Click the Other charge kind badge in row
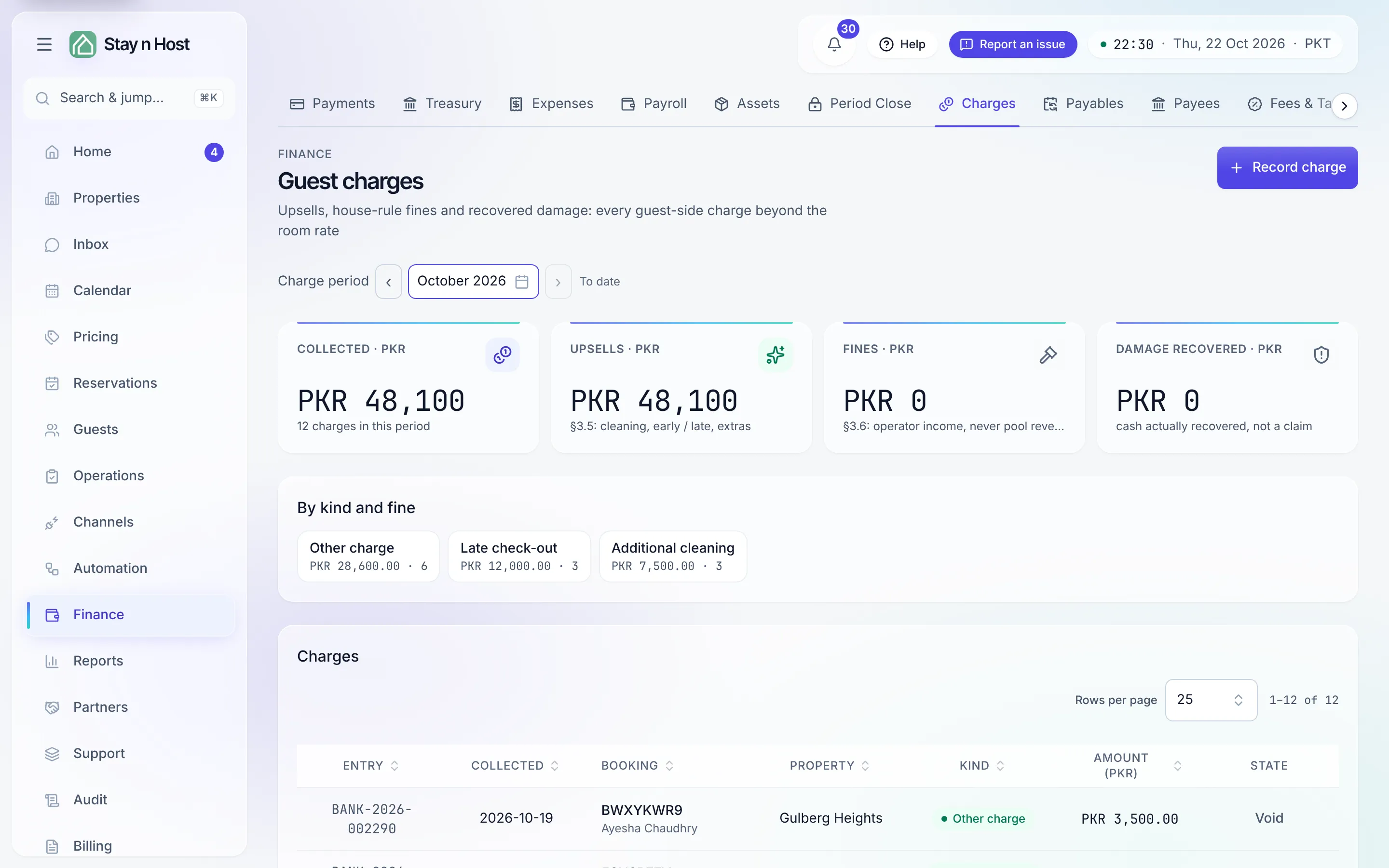This screenshot has height=868, width=1389. [982, 819]
